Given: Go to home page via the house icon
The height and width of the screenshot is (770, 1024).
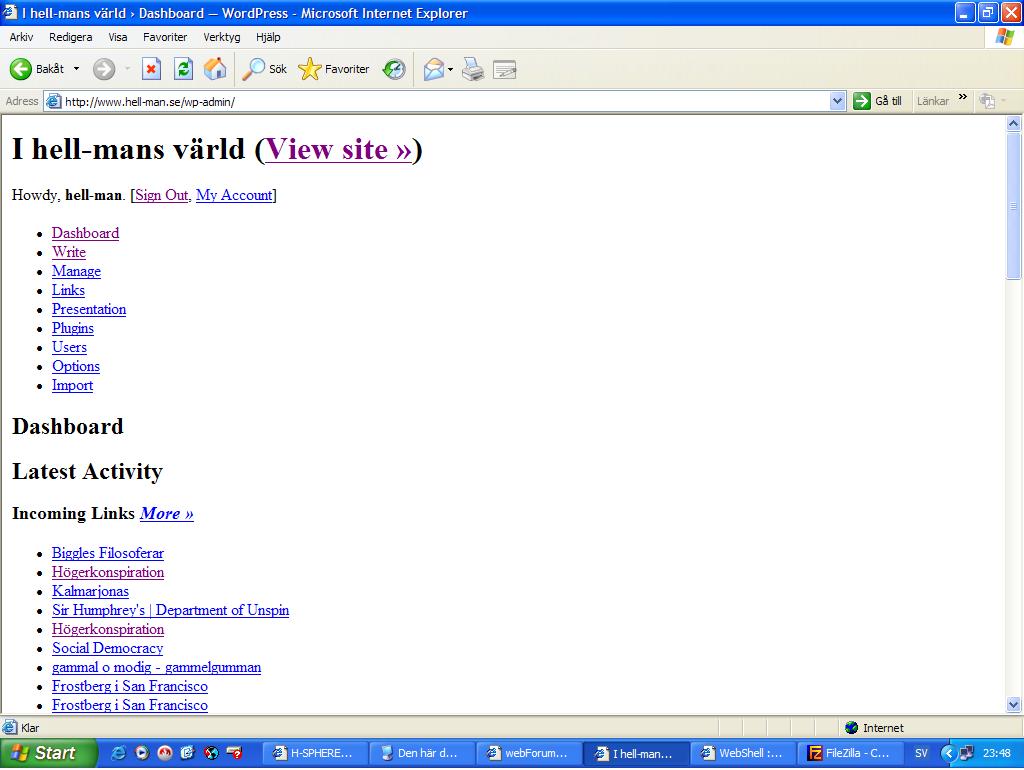Looking at the screenshot, I should (x=215, y=69).
